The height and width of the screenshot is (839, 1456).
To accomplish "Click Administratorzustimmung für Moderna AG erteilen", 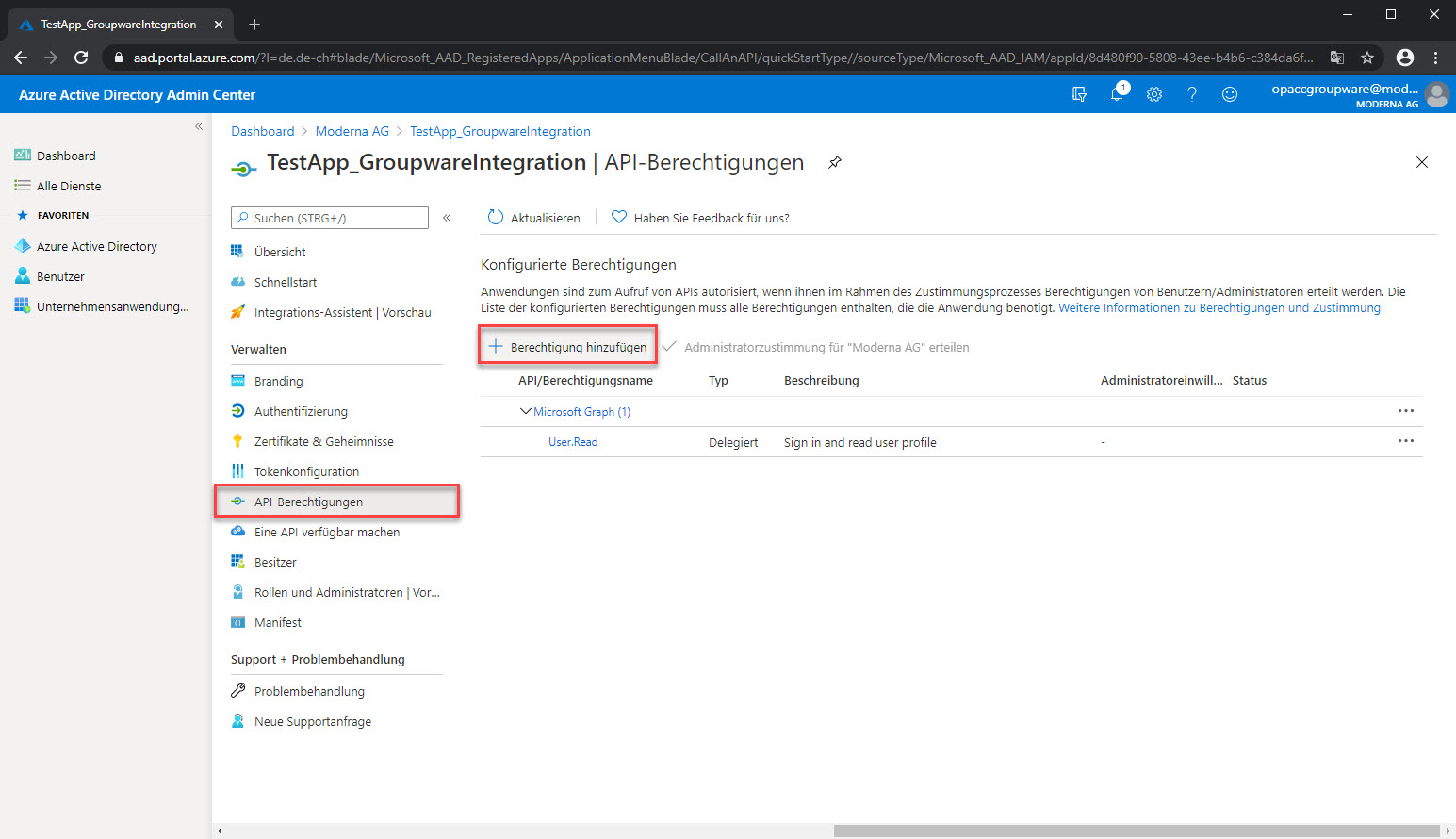I will [x=816, y=347].
